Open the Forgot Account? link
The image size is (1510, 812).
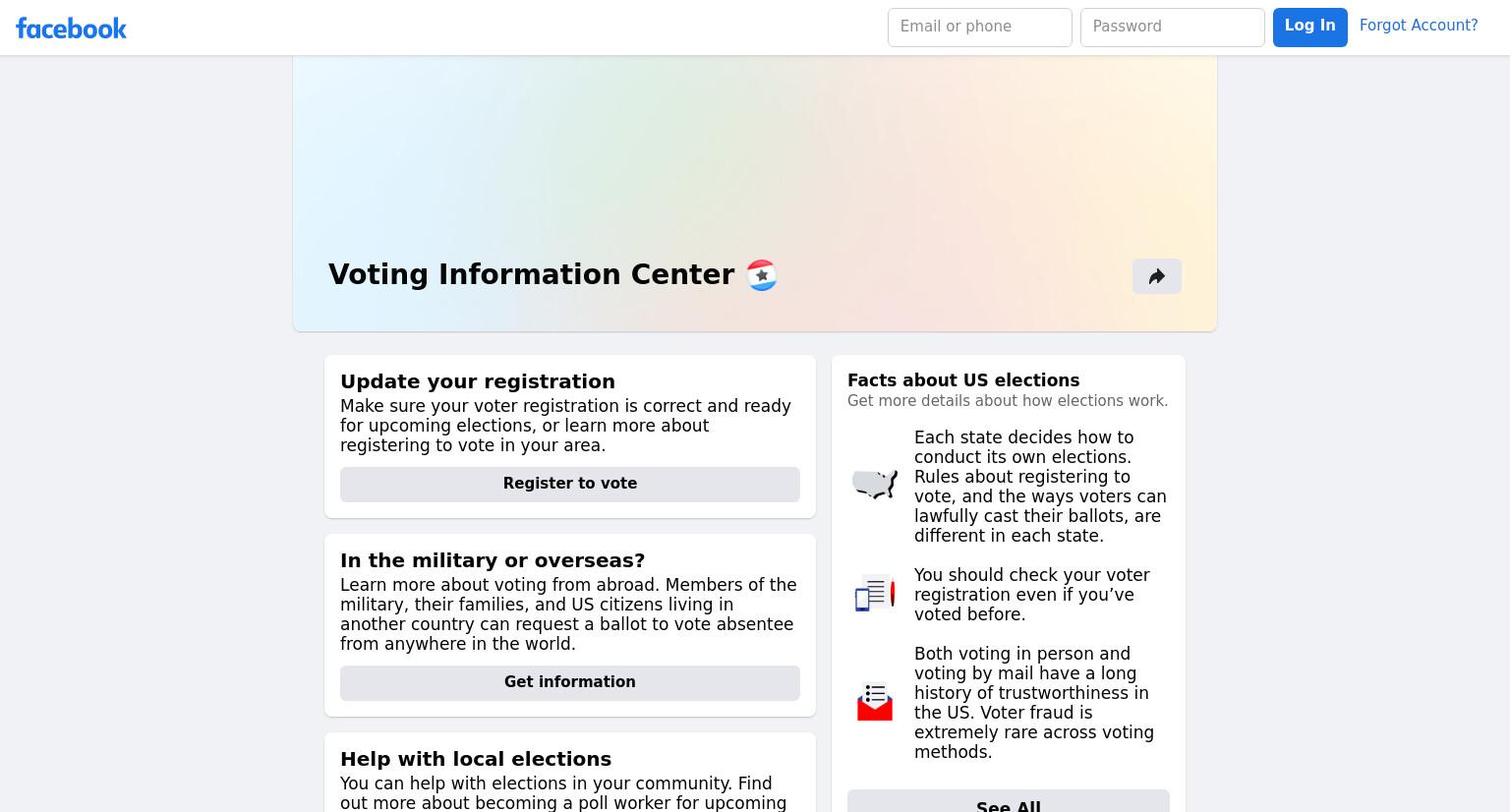pos(1419,26)
